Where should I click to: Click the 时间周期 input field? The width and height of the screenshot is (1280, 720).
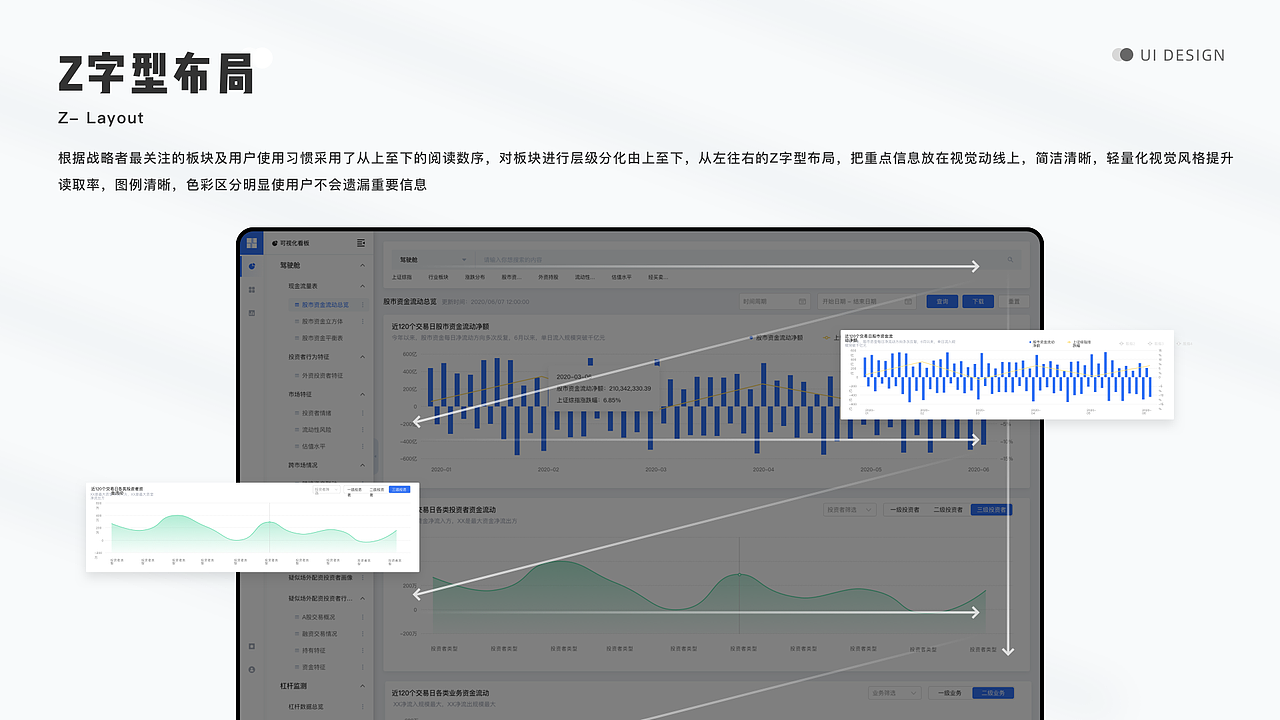tap(774, 301)
